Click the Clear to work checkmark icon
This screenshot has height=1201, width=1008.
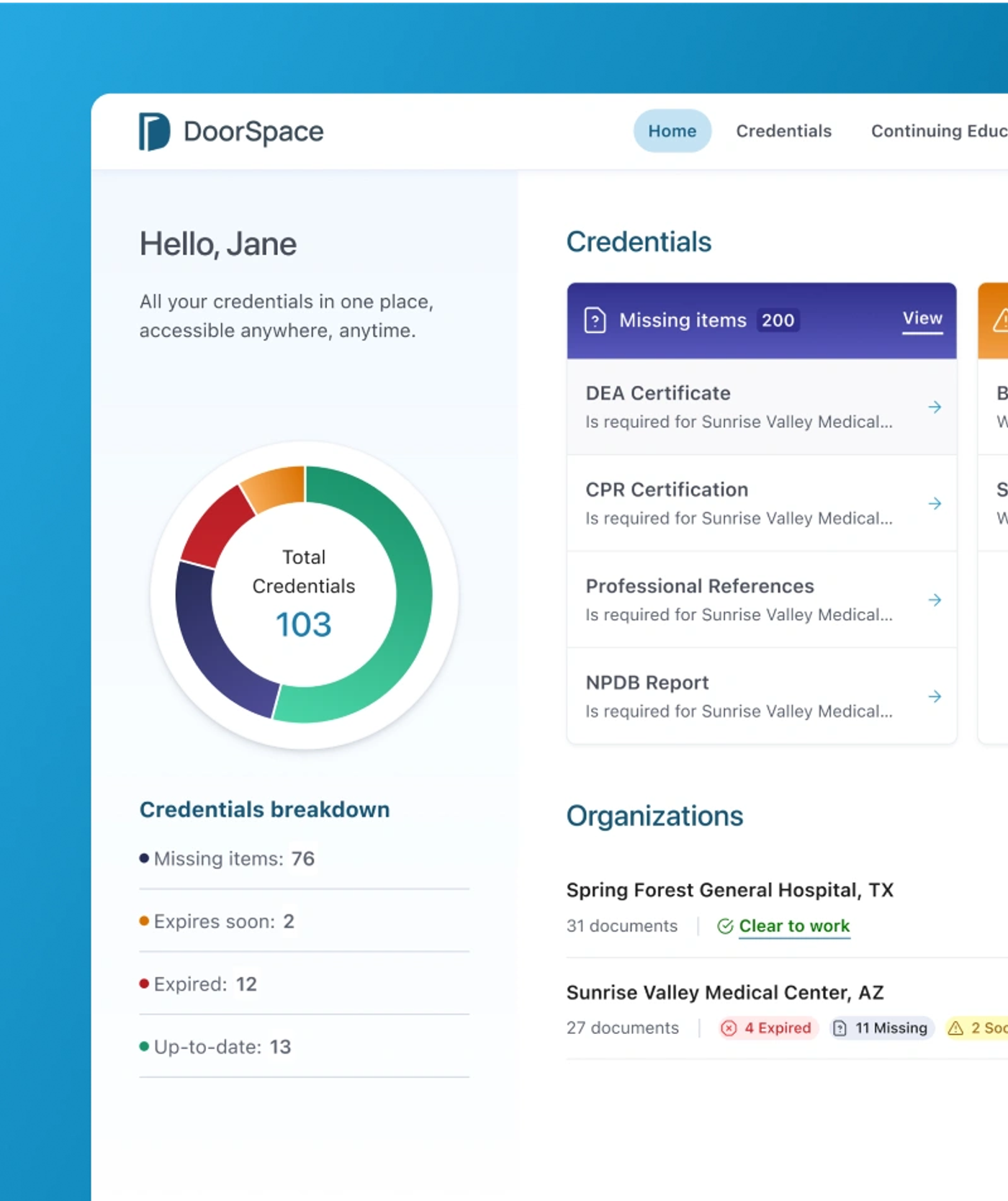point(725,926)
